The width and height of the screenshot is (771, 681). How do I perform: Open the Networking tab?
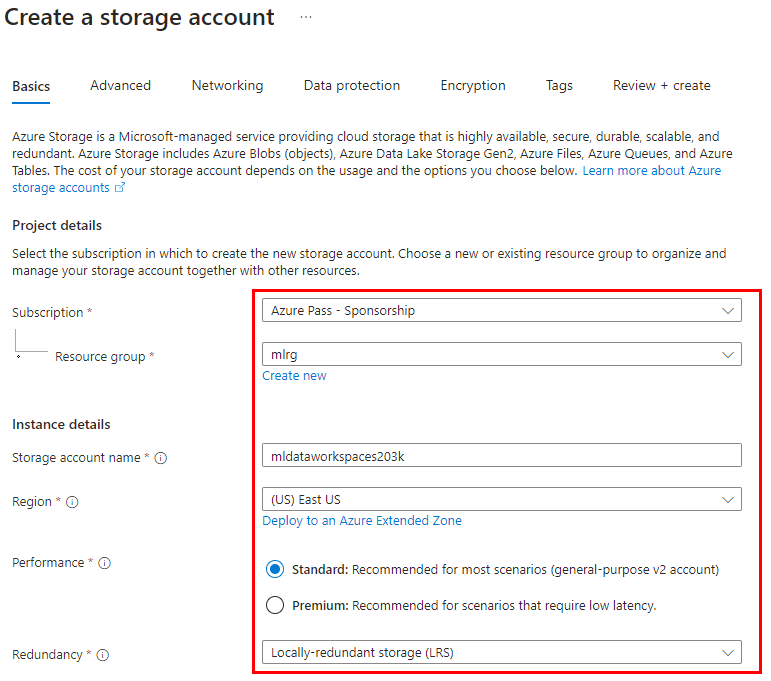click(x=227, y=86)
